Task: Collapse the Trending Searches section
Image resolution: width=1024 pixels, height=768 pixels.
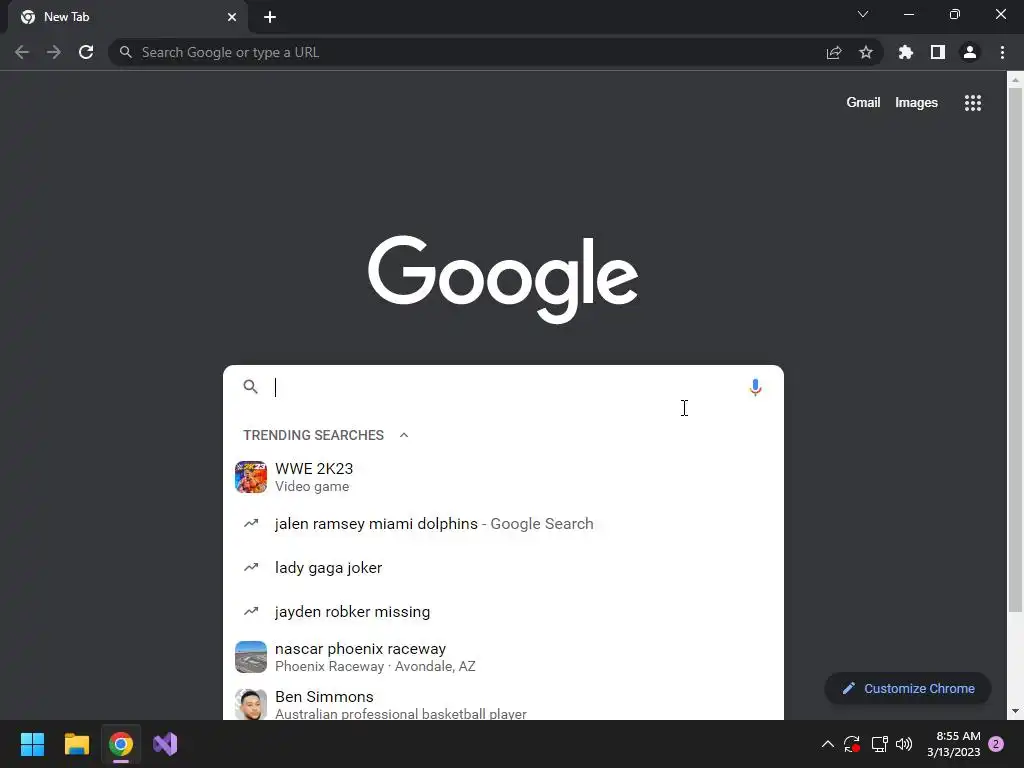Action: [x=404, y=435]
